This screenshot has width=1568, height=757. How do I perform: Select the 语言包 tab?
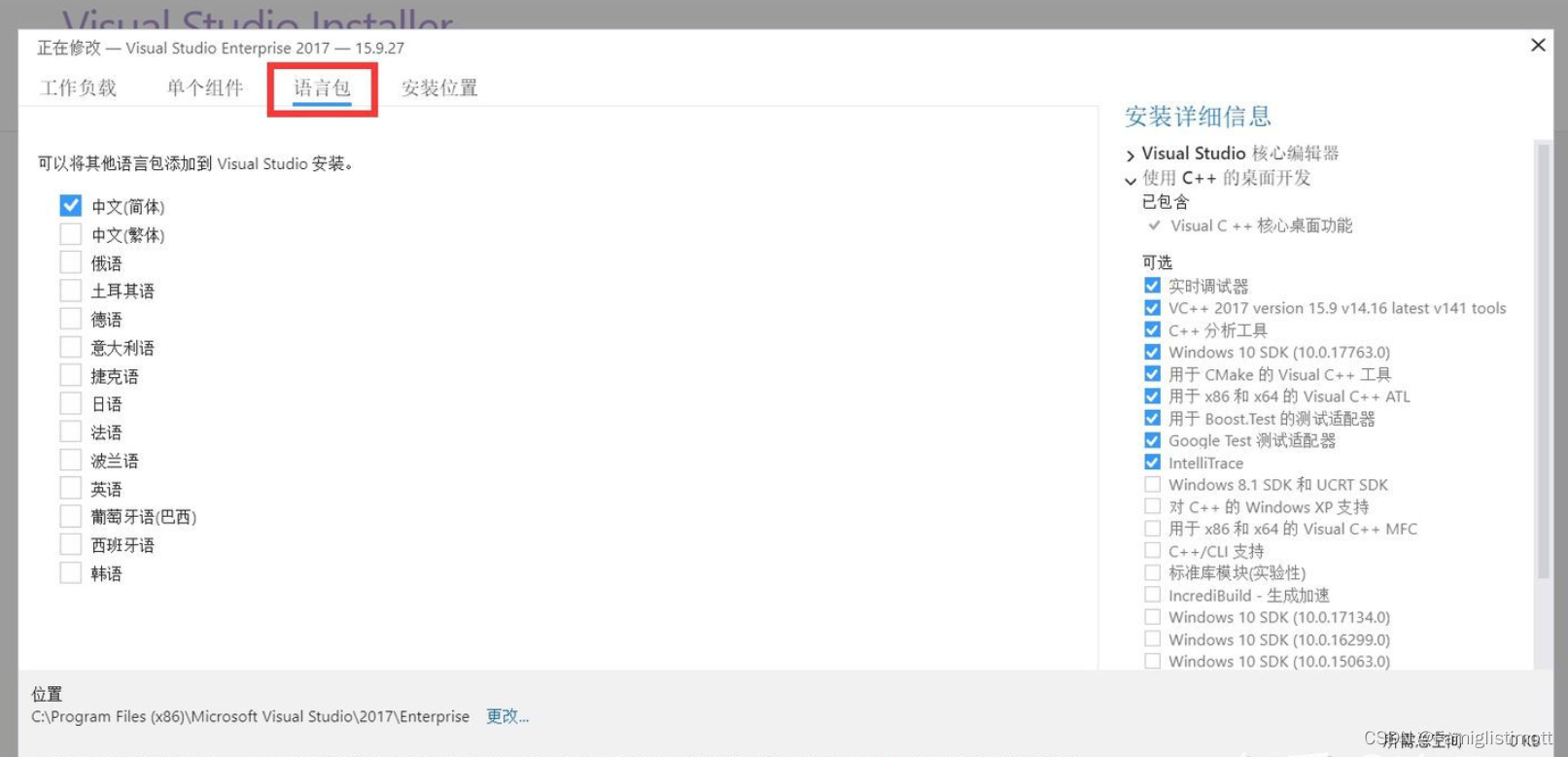pyautogui.click(x=322, y=88)
